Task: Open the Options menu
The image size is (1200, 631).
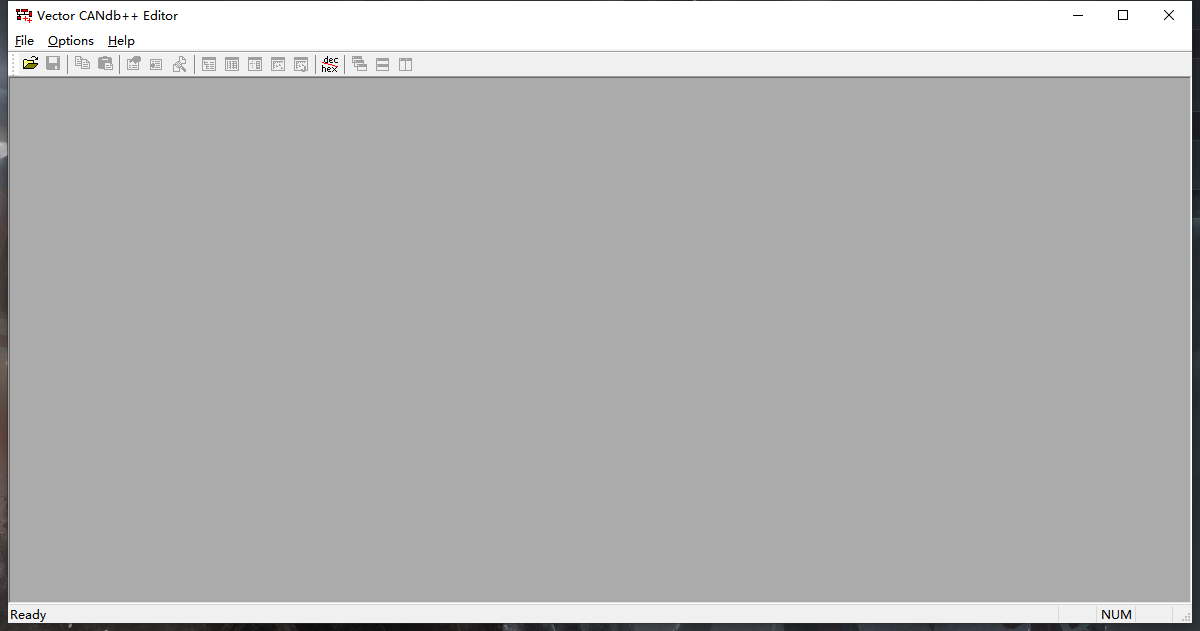Action: pyautogui.click(x=71, y=41)
